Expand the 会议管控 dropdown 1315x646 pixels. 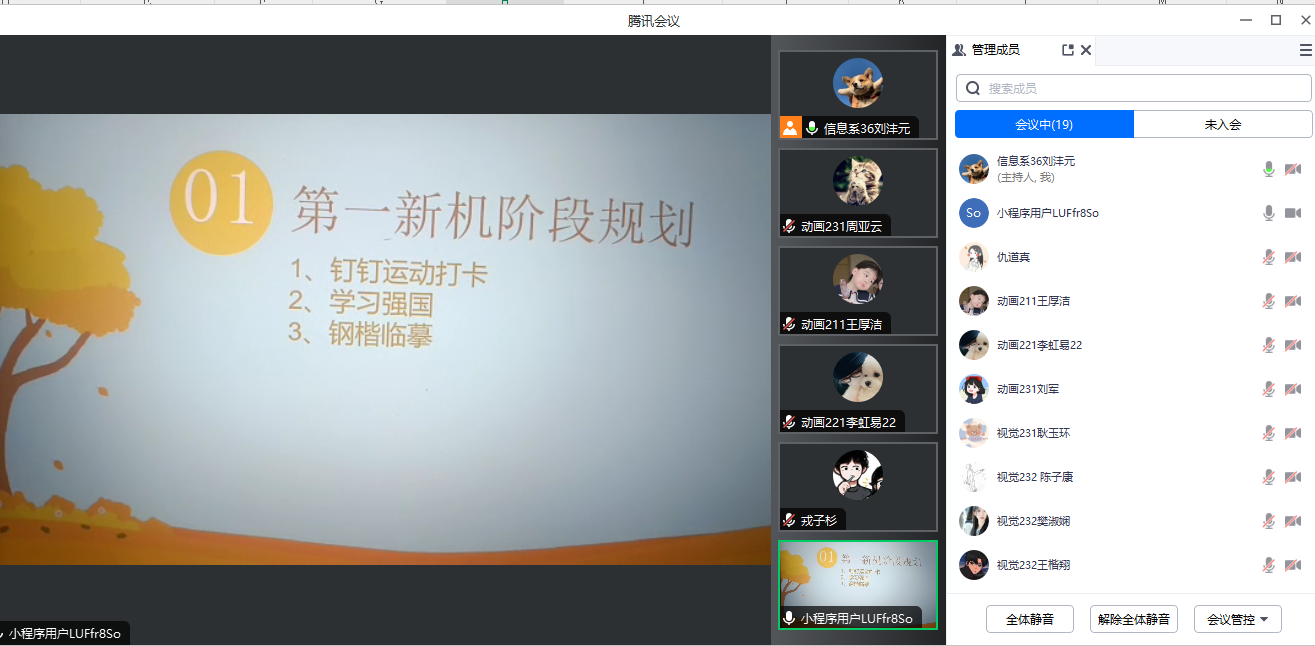[1237, 620]
